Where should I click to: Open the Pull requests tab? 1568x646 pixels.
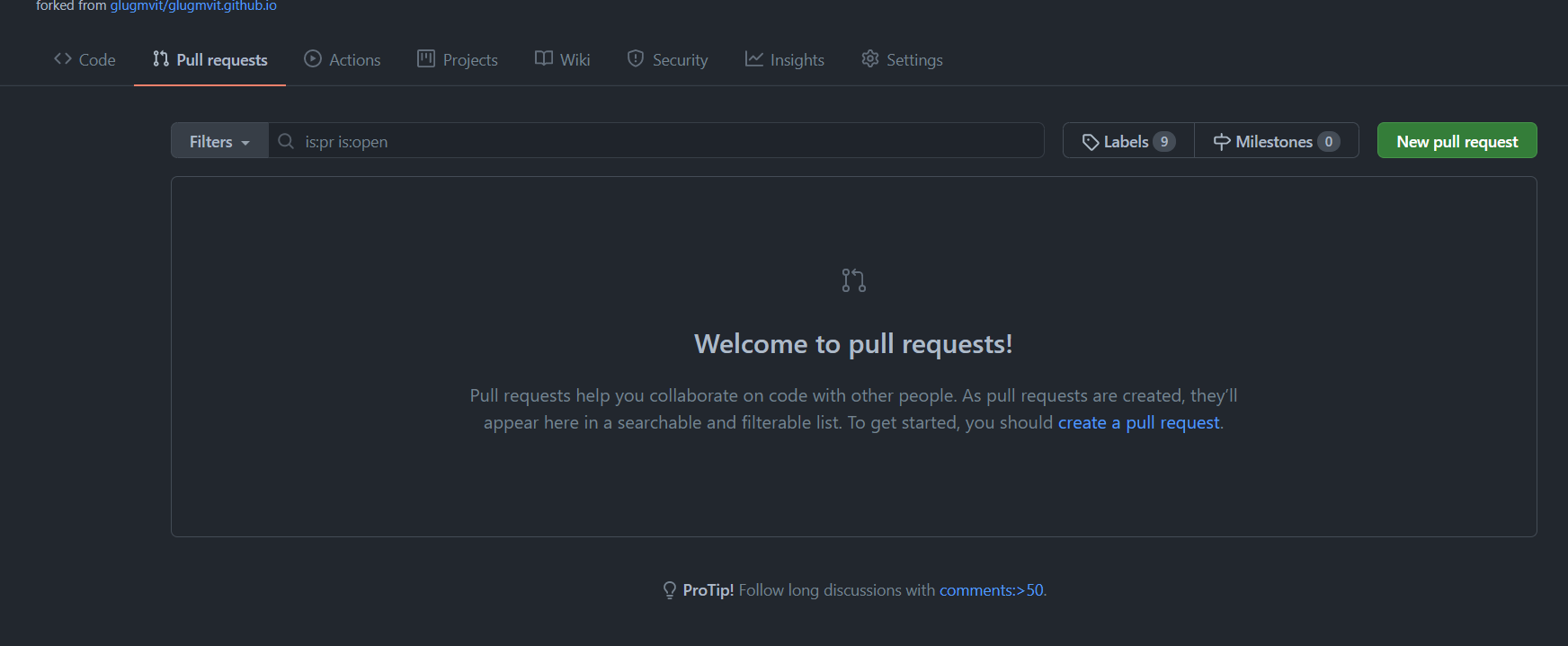tap(210, 60)
